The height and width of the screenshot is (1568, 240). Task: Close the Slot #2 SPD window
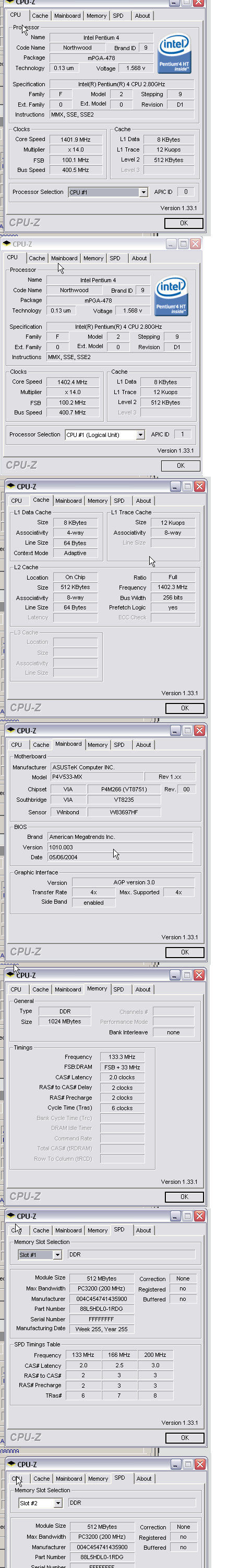[x=200, y=1464]
